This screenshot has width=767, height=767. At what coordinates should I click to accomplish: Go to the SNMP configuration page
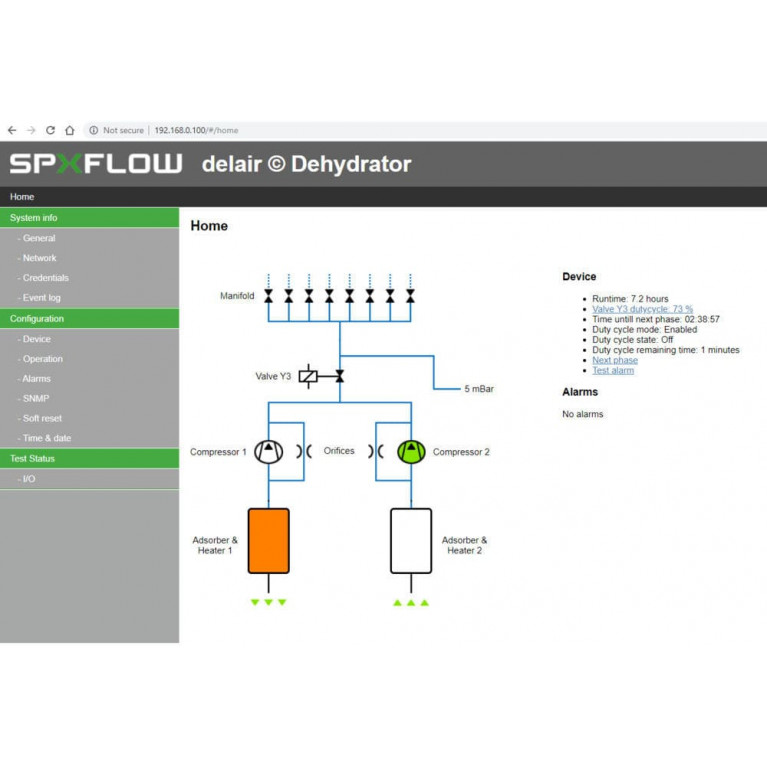pyautogui.click(x=35, y=398)
